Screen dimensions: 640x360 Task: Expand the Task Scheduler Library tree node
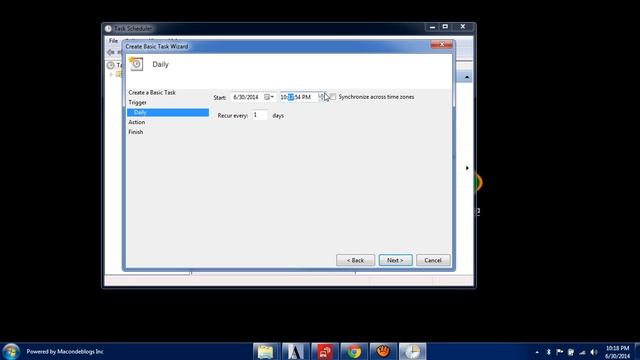pos(111,74)
